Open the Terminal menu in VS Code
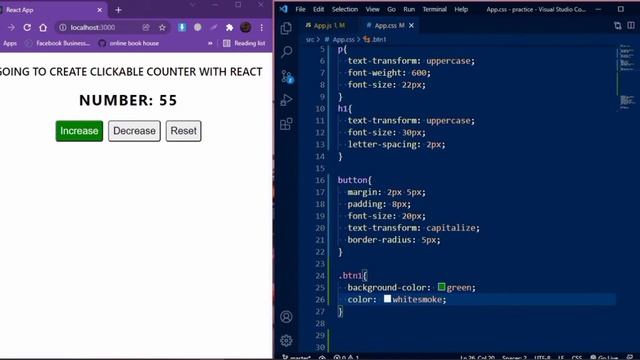640x360 pixels. tap(434, 9)
